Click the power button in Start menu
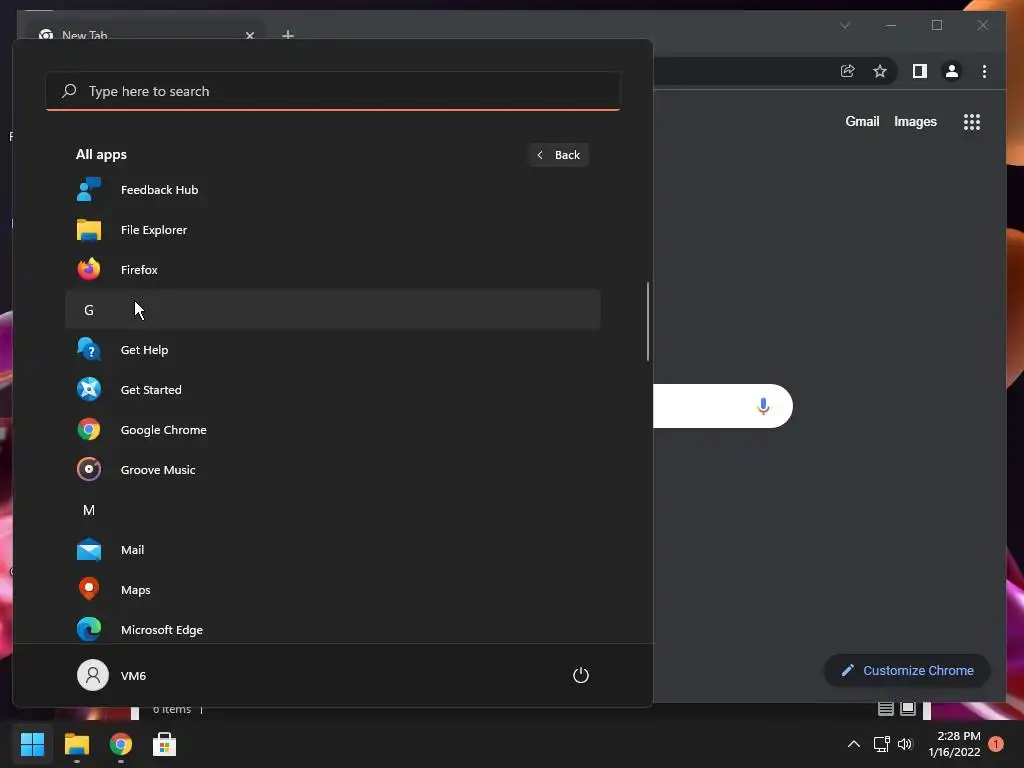This screenshot has height=768, width=1024. (x=581, y=675)
